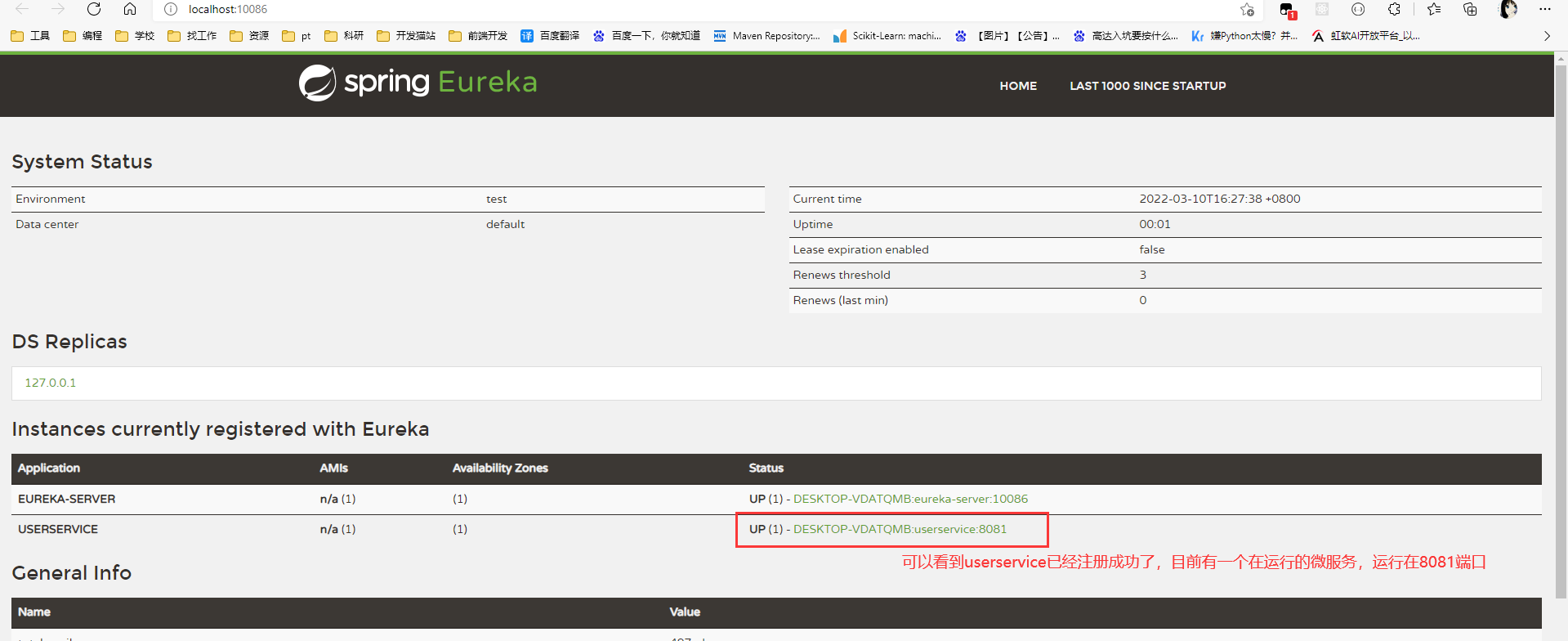The height and width of the screenshot is (641, 1568).
Task: Open the Scikit-Learn bookmark
Action: pos(887,36)
